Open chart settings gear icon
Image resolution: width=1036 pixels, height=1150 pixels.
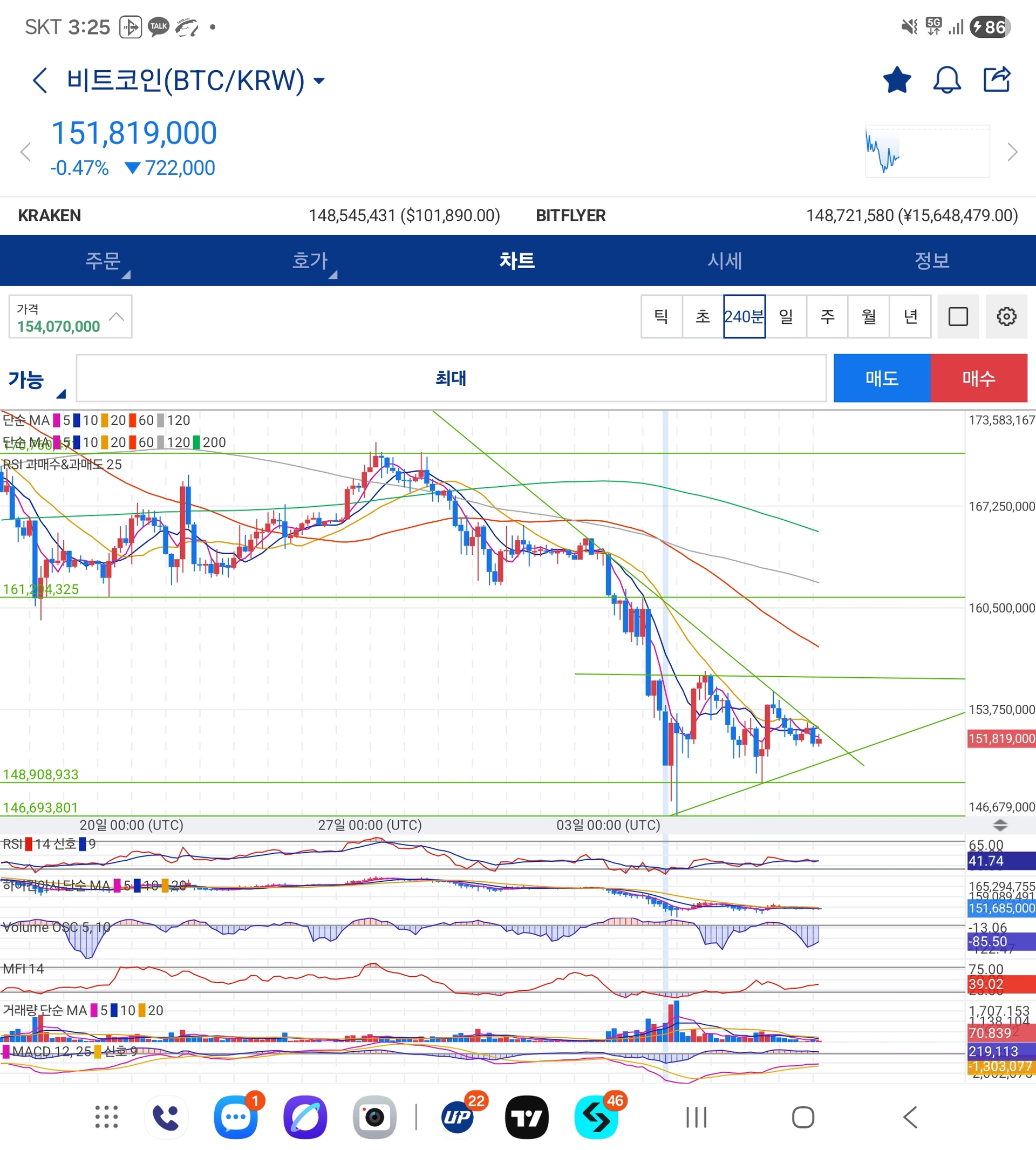[x=1006, y=317]
